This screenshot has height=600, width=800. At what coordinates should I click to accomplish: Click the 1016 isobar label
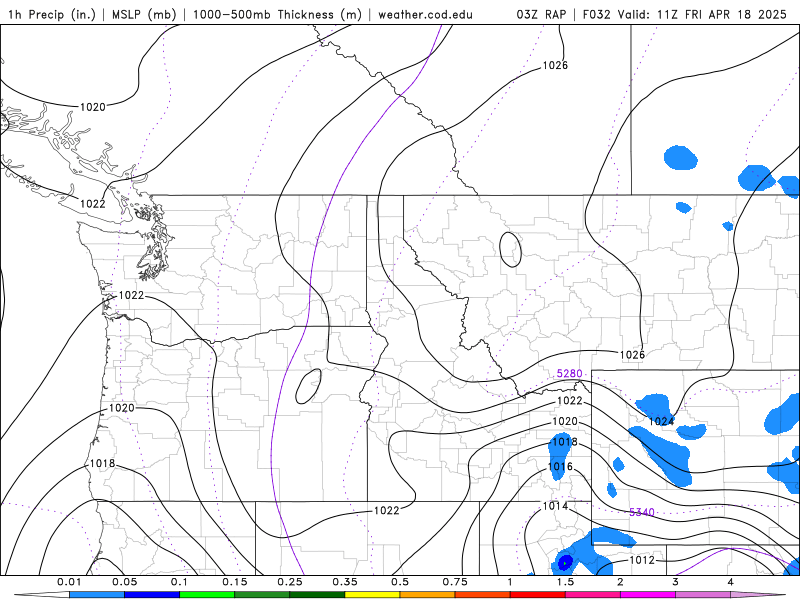(560, 467)
